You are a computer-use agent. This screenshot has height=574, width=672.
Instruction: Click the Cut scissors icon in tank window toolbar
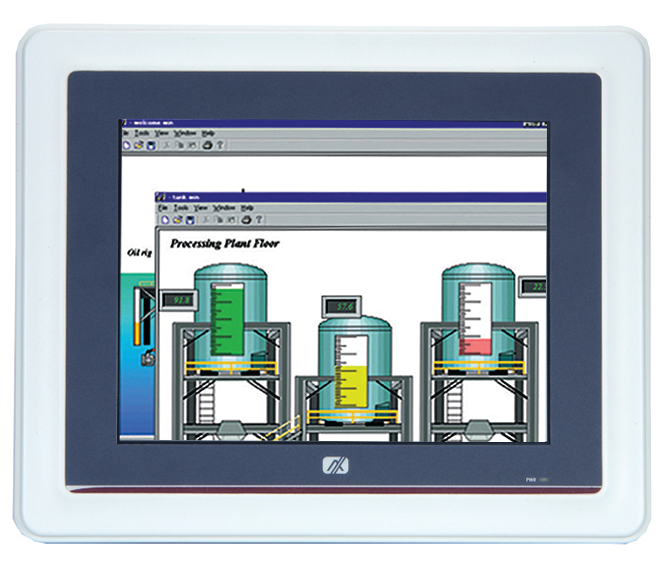[x=206, y=219]
